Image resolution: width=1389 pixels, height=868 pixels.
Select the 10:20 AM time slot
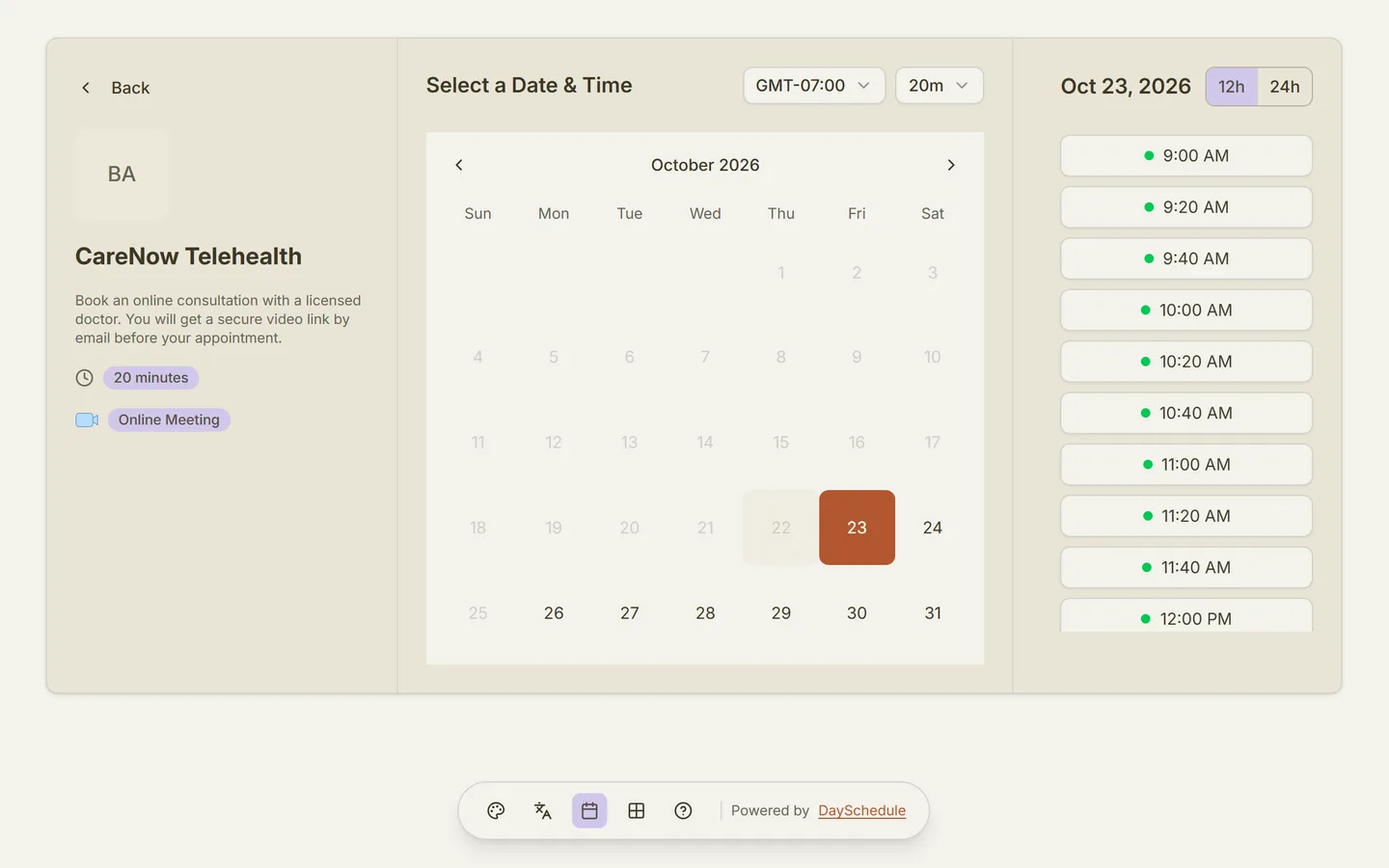click(1186, 362)
